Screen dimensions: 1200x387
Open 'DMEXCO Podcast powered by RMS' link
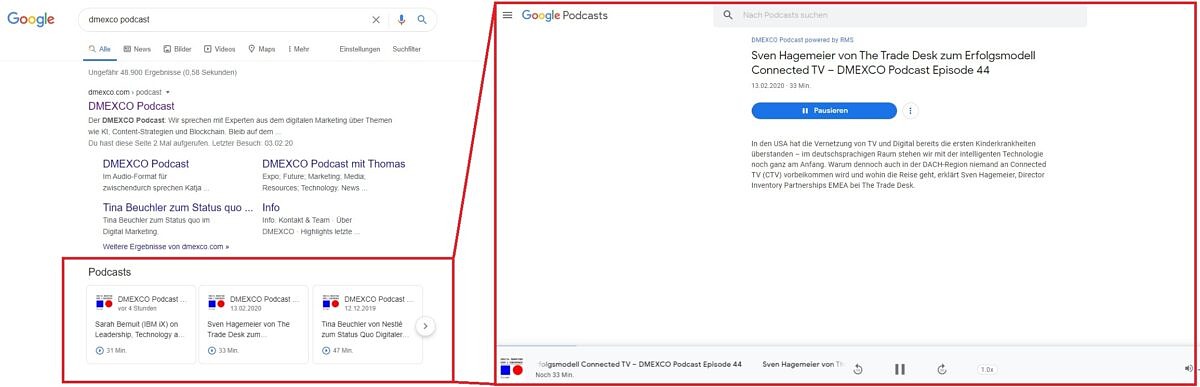pos(802,40)
